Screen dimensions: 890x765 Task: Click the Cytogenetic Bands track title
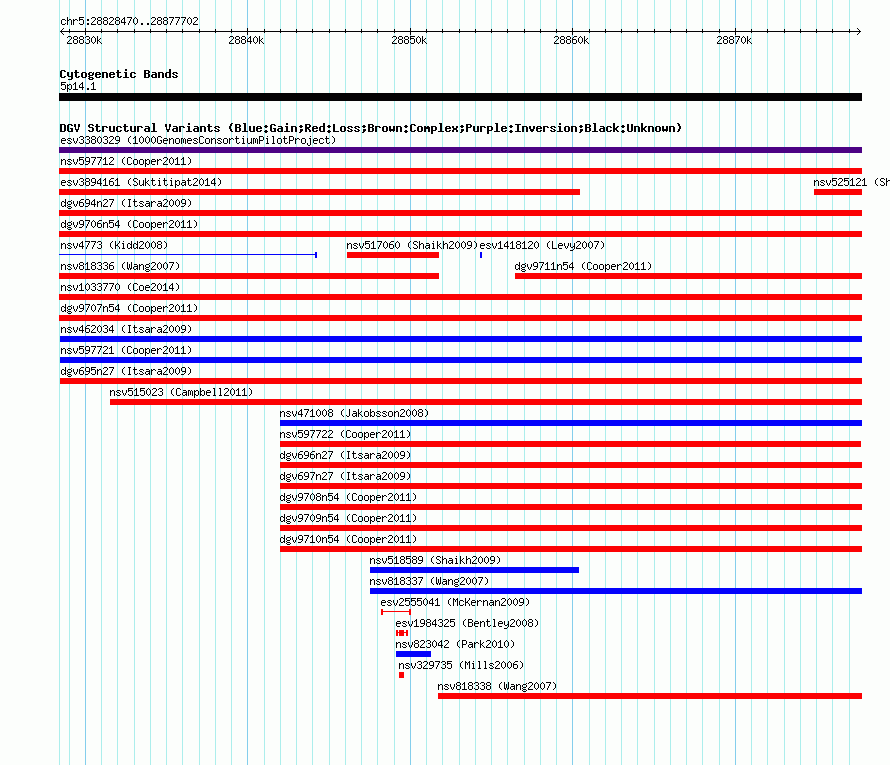(119, 74)
